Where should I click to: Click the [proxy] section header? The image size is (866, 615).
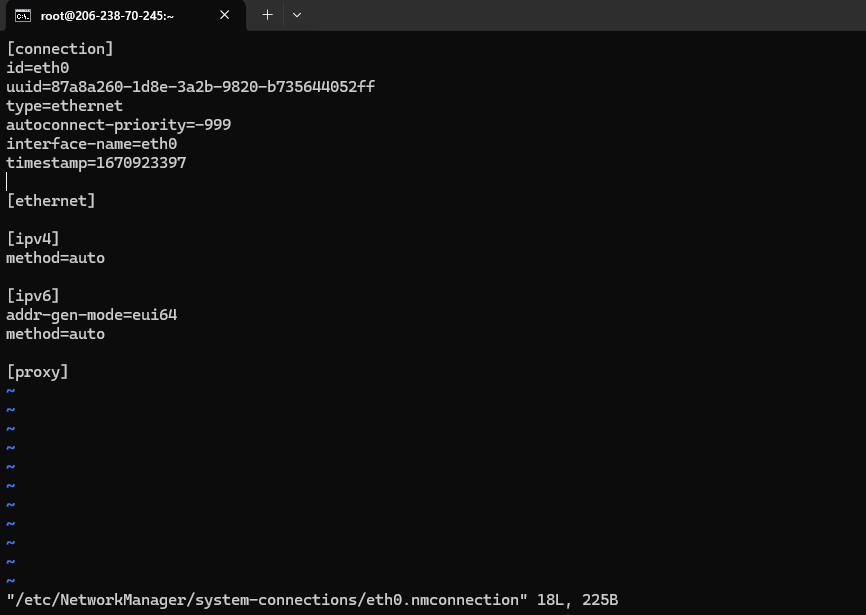pos(37,372)
